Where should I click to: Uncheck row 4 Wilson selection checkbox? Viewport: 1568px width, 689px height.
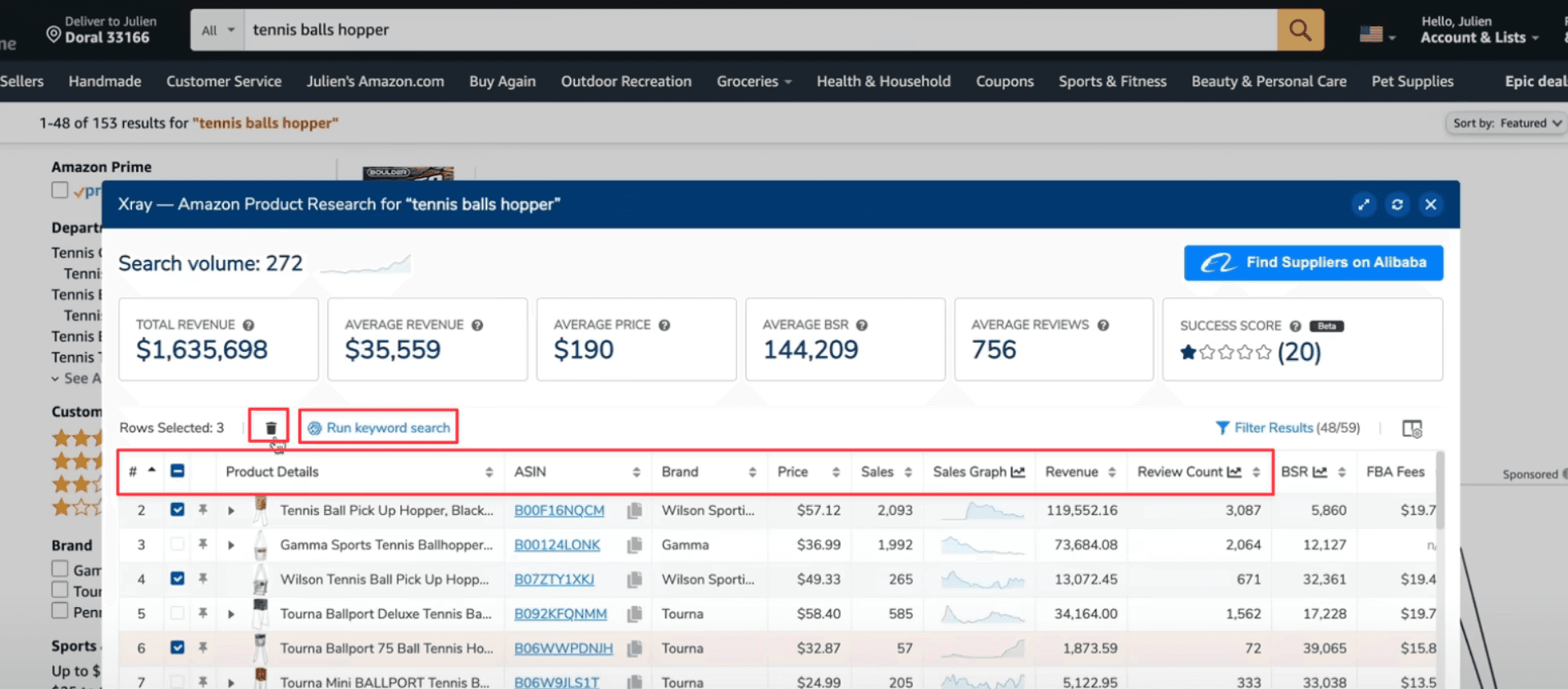pyautogui.click(x=177, y=579)
